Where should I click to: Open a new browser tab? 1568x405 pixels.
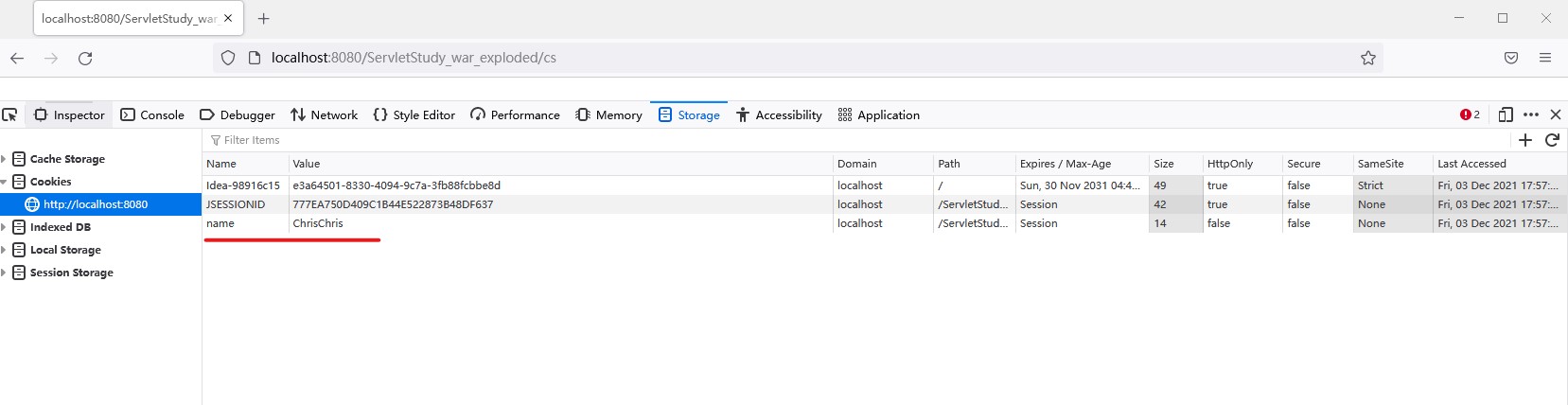pyautogui.click(x=264, y=18)
